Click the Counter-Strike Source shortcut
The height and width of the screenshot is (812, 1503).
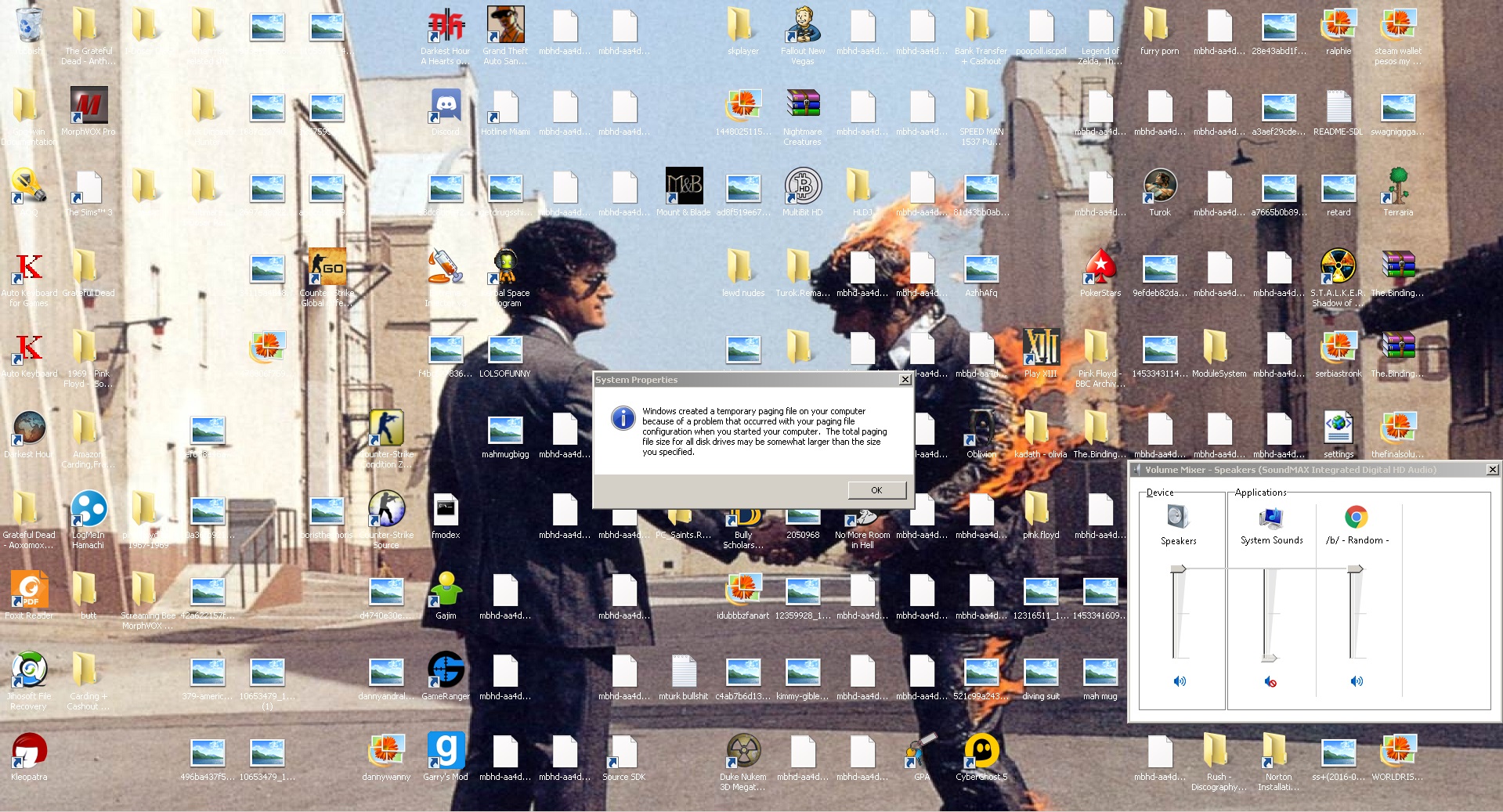pos(386,509)
